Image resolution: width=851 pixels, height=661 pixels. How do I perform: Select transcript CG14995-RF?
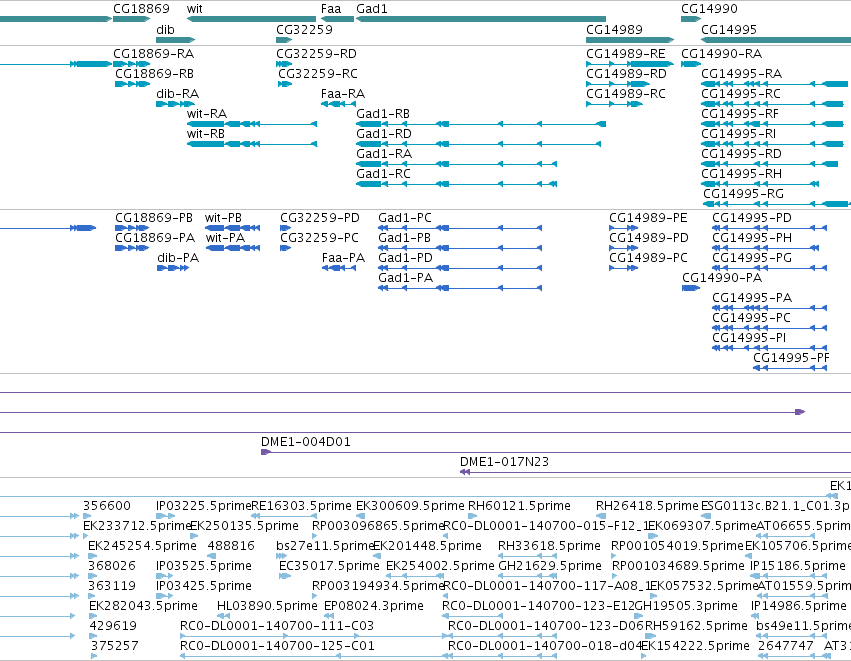click(x=740, y=114)
